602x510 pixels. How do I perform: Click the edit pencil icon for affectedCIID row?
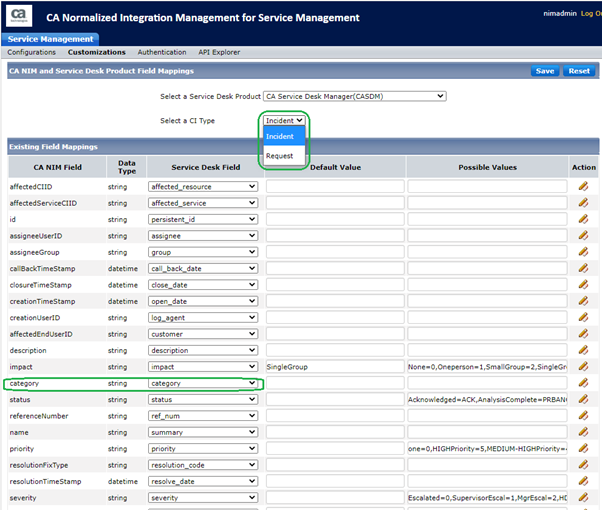pyautogui.click(x=583, y=186)
